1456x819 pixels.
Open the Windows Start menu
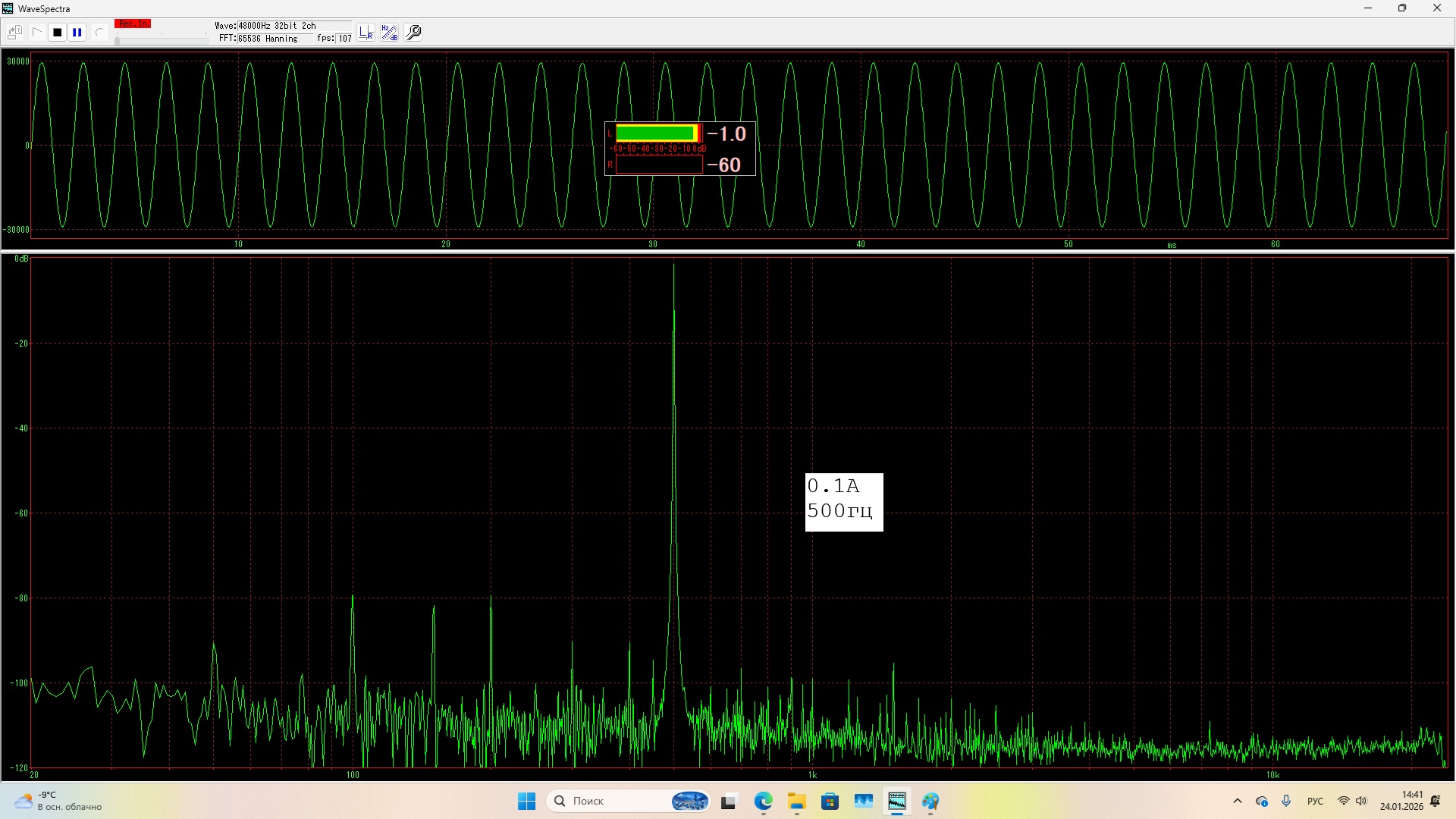[x=526, y=801]
